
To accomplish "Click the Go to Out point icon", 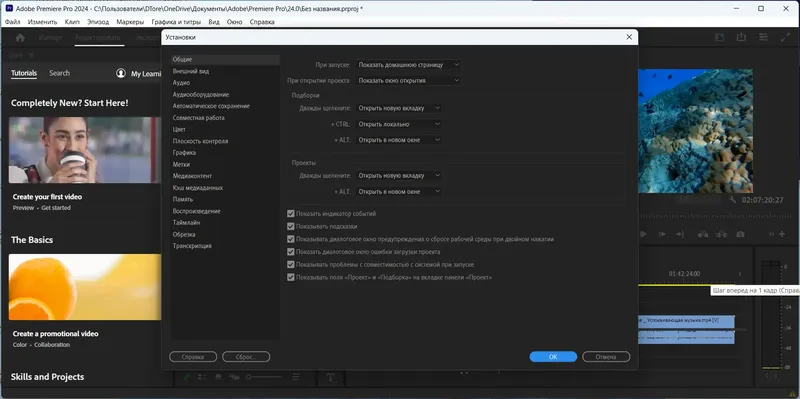I will pyautogui.click(x=680, y=234).
